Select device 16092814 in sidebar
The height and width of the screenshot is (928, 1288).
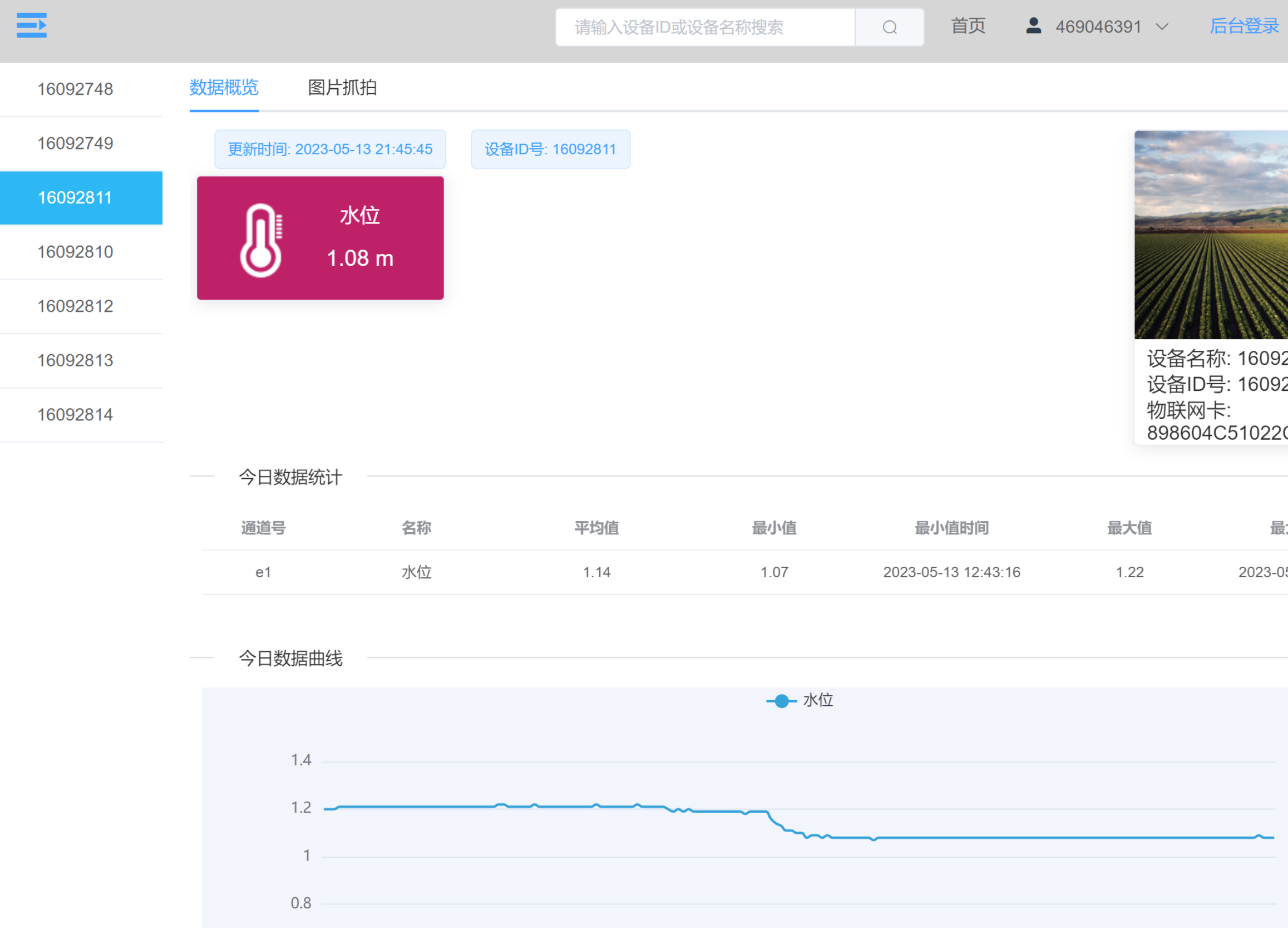pos(76,415)
